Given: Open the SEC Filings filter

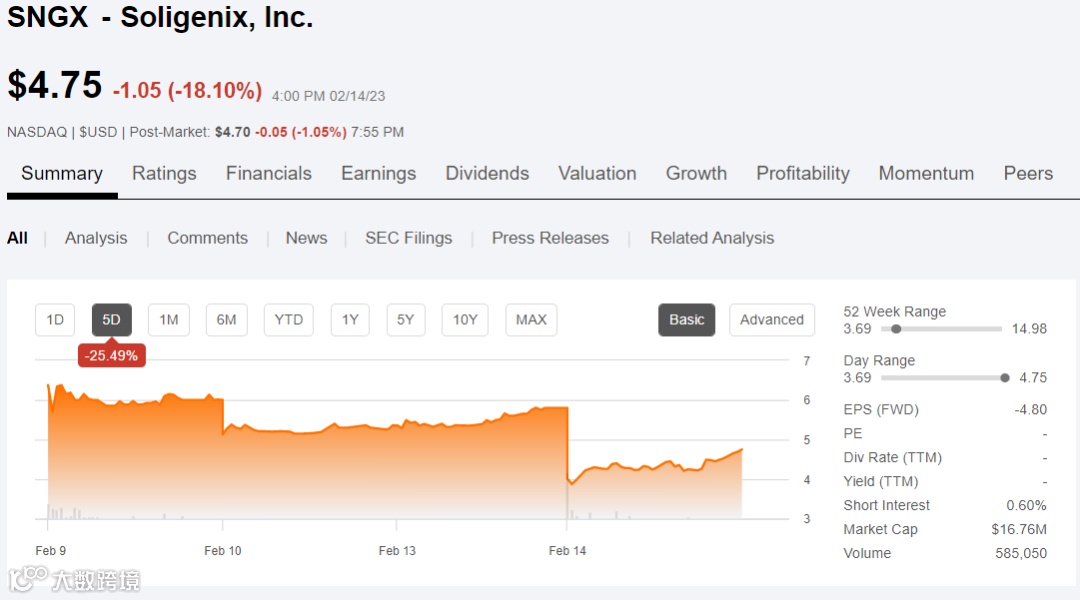Looking at the screenshot, I should (x=408, y=238).
